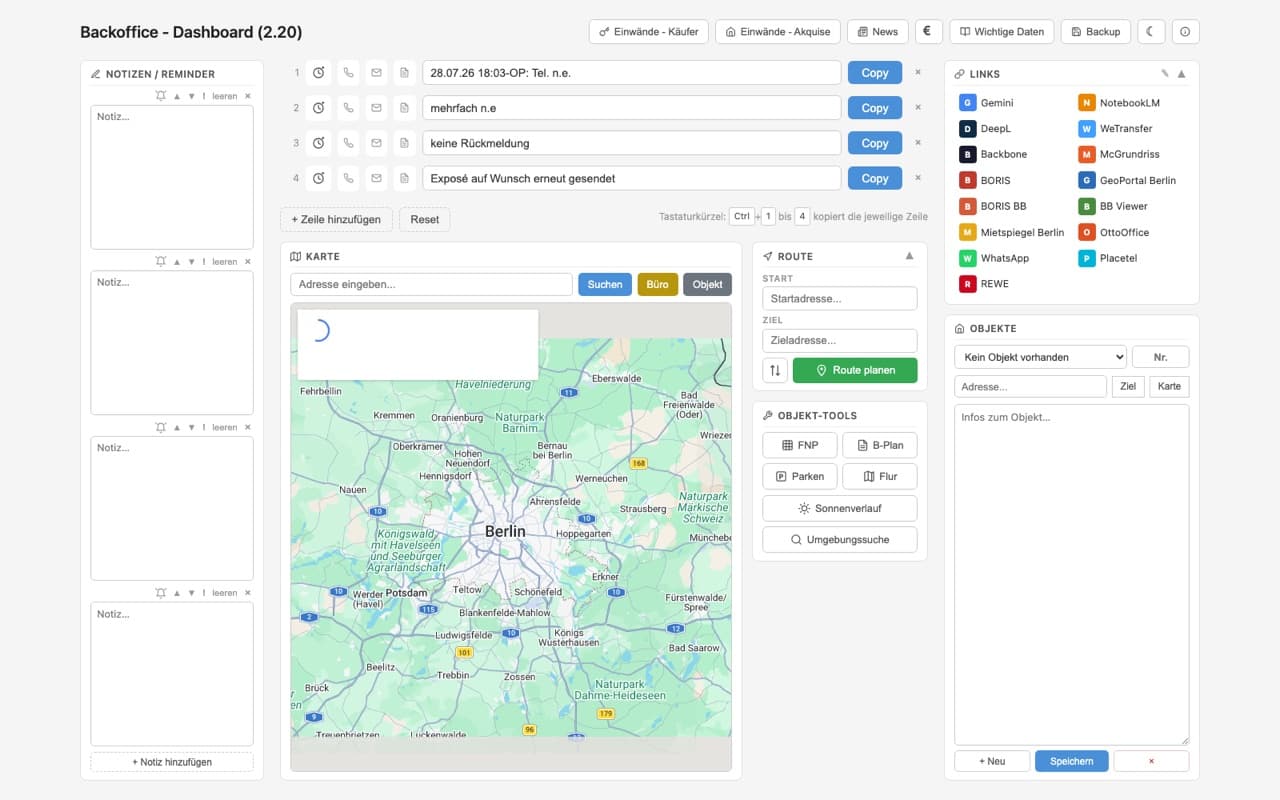Swap start and destination addresses
The height and width of the screenshot is (800, 1280).
click(x=775, y=370)
